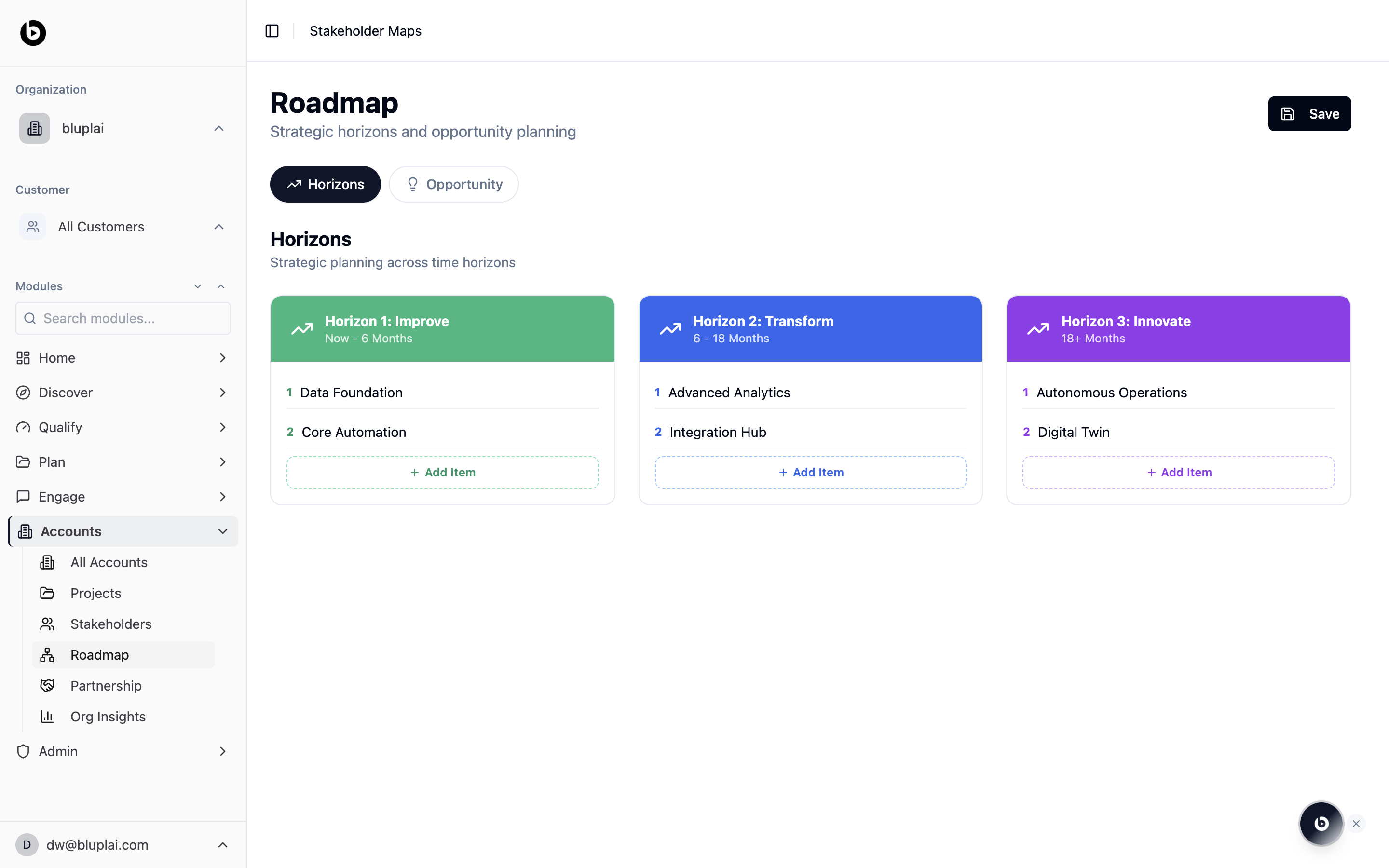This screenshot has height=868, width=1389.
Task: Click the bluplai logo icon
Action: click(33, 32)
